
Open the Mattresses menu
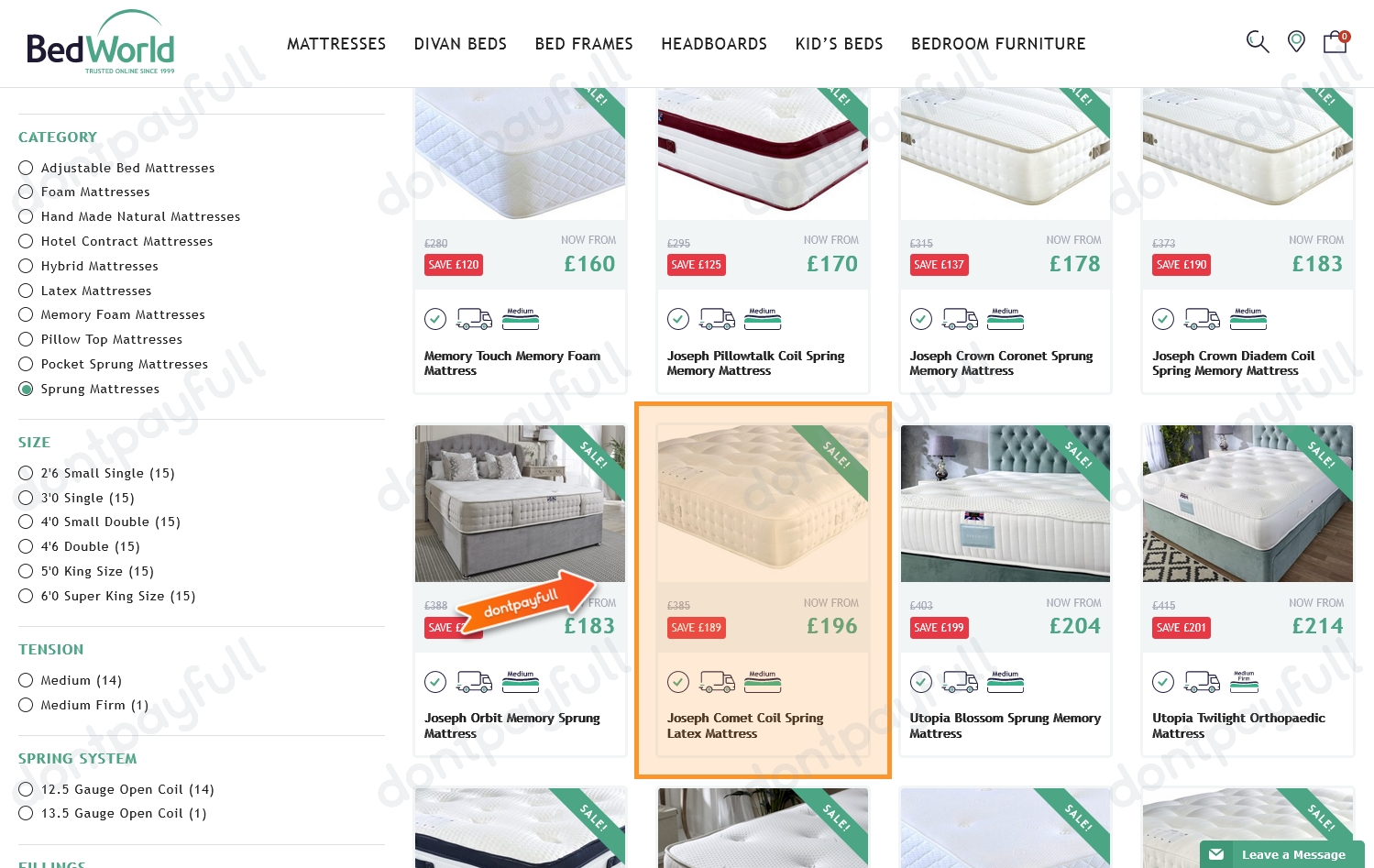tap(336, 44)
